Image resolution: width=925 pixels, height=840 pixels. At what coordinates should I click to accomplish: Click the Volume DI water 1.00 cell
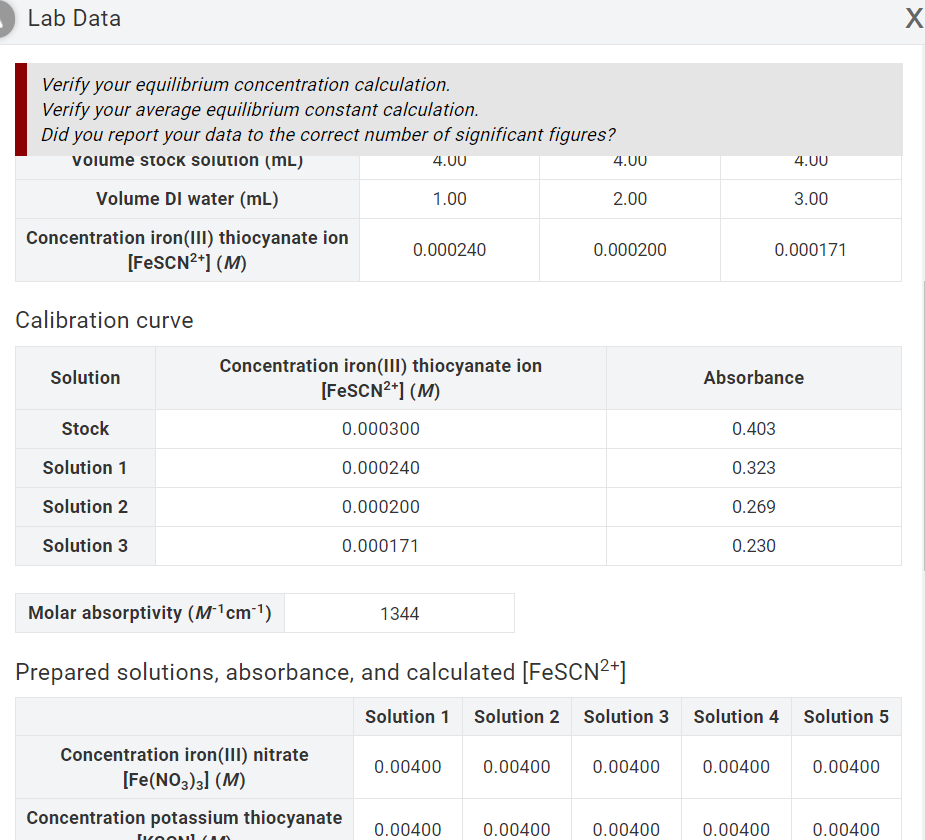(x=449, y=199)
